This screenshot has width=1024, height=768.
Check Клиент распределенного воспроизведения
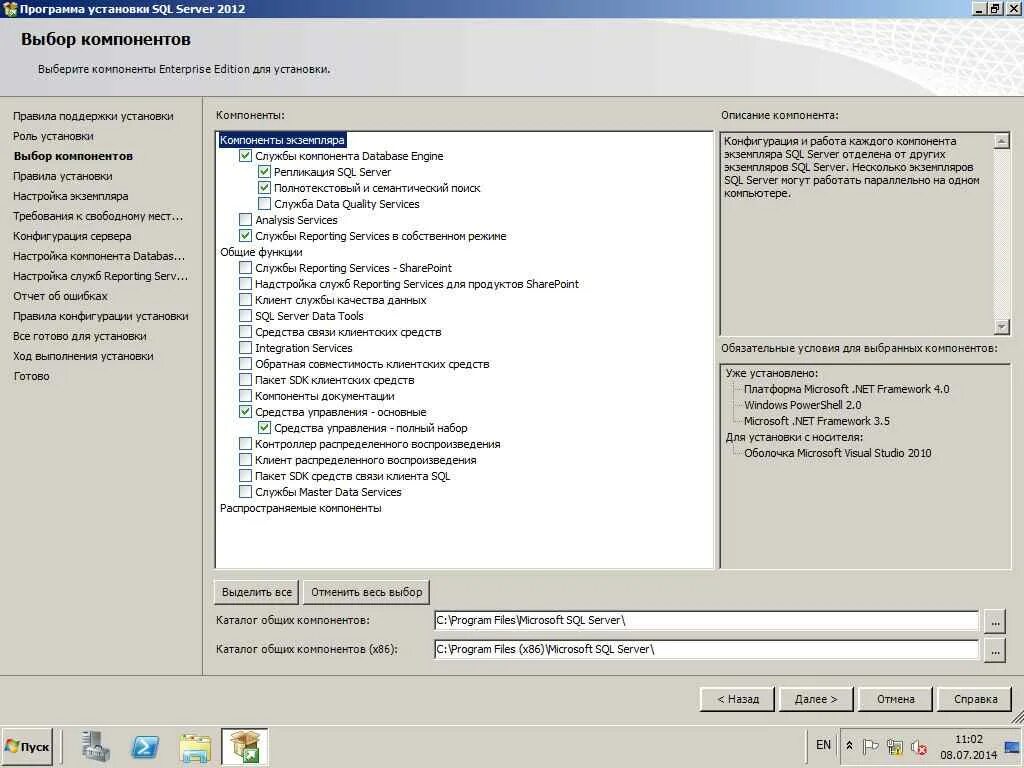point(246,460)
